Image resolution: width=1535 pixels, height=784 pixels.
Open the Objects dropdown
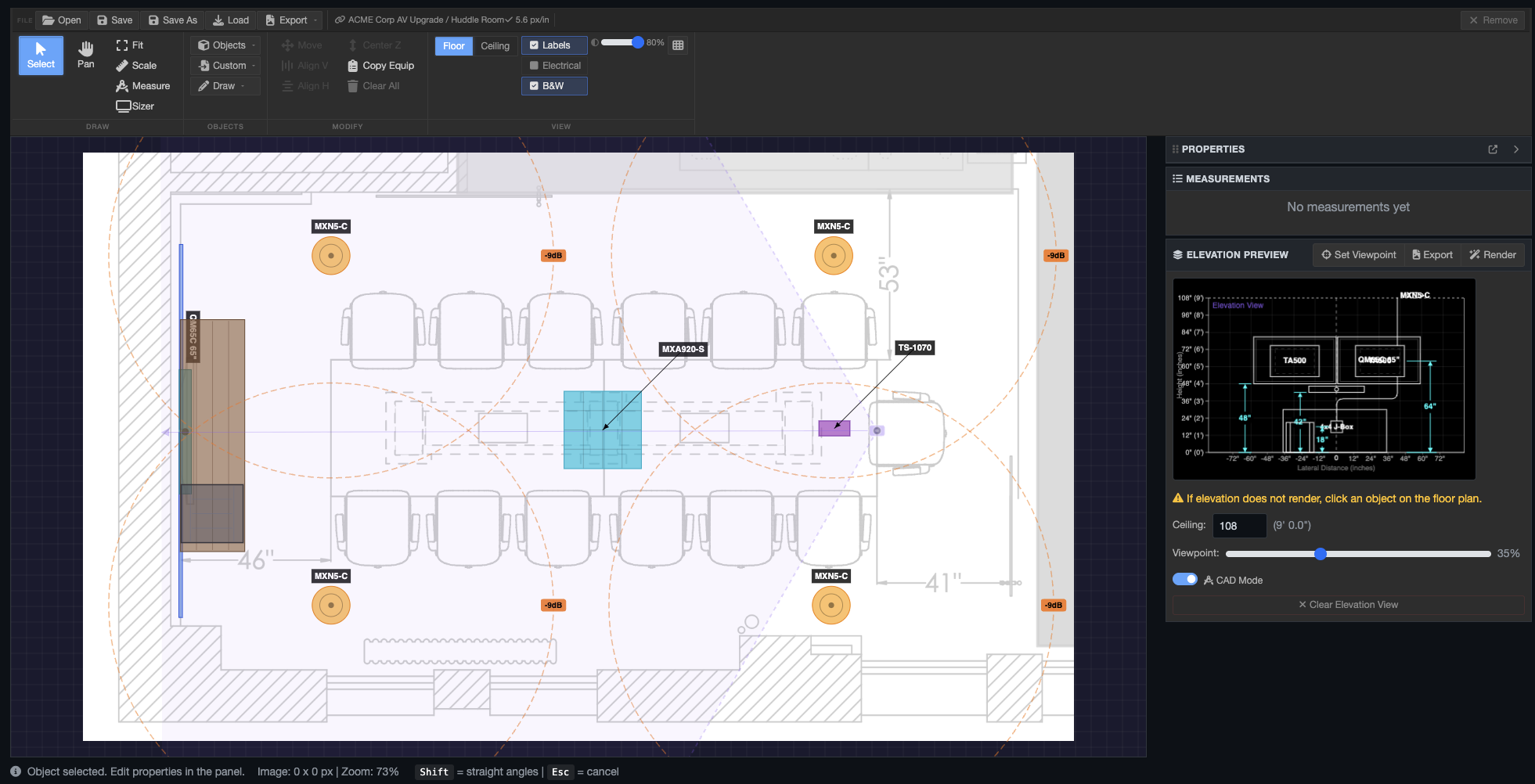tap(226, 45)
